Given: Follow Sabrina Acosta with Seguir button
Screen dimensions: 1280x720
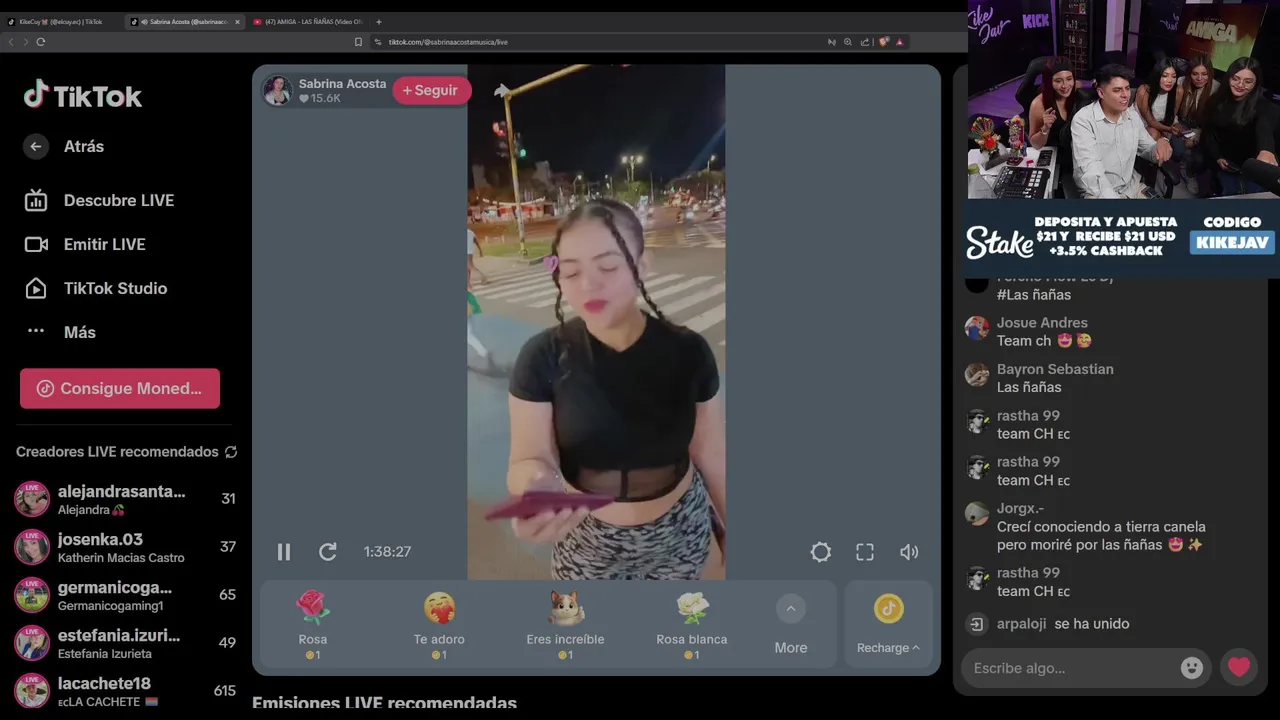Looking at the screenshot, I should click(x=431, y=90).
